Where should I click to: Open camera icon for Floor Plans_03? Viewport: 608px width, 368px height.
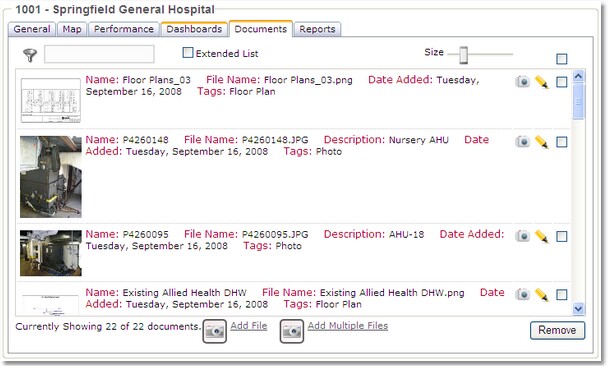522,81
